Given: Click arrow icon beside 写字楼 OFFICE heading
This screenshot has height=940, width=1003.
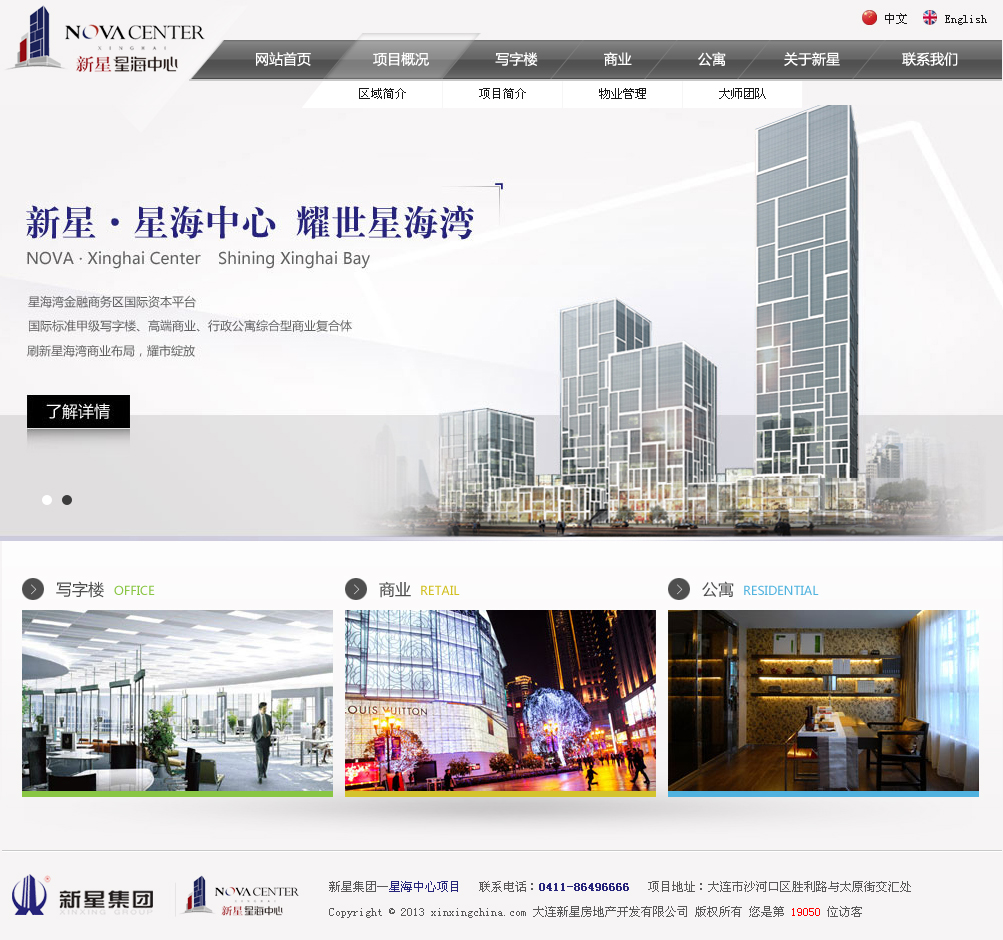Looking at the screenshot, I should pyautogui.click(x=33, y=589).
